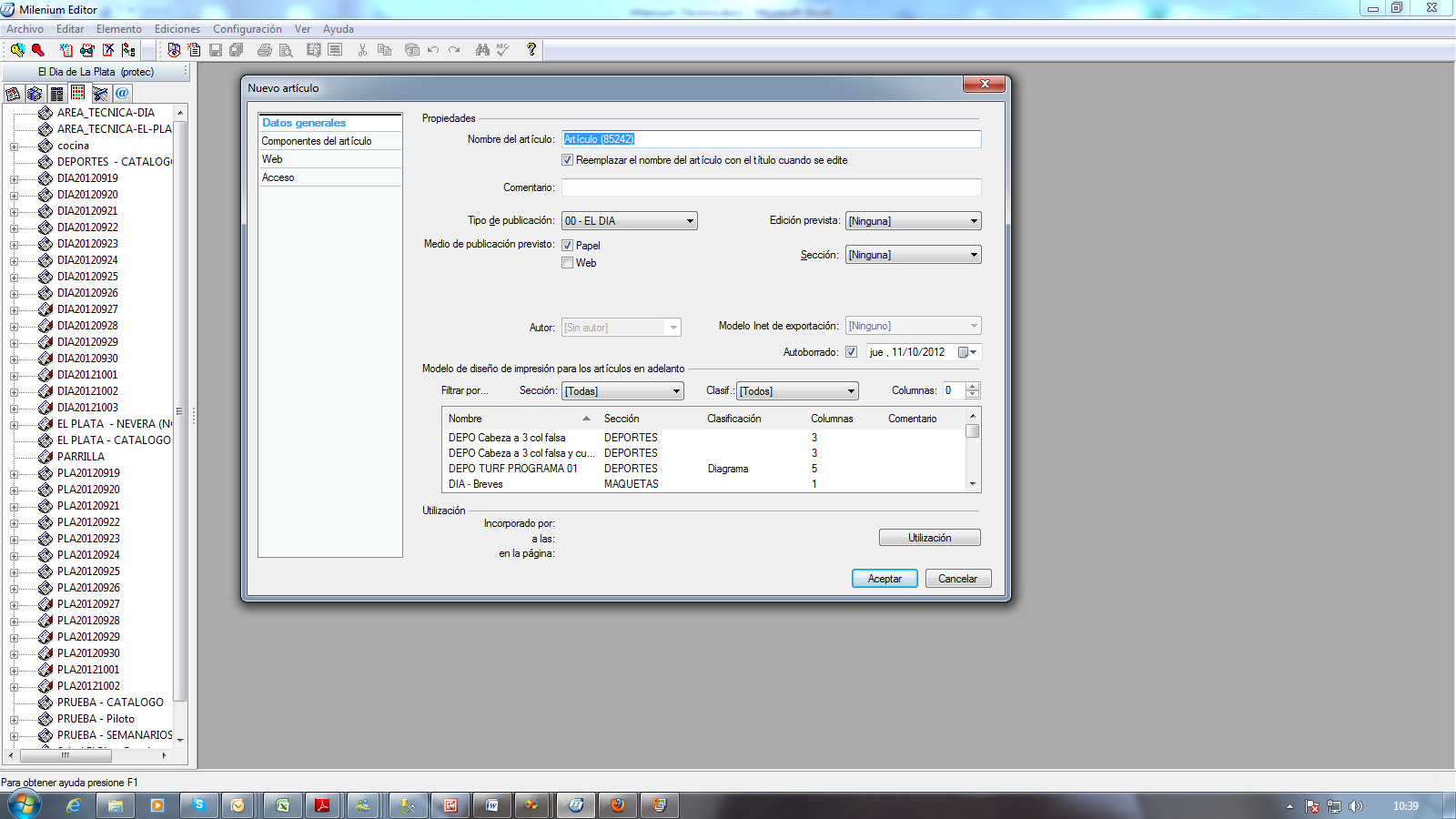This screenshot has height=819, width=1456.
Task: Click the binoculars find icon in toolbar
Action: 482,50
